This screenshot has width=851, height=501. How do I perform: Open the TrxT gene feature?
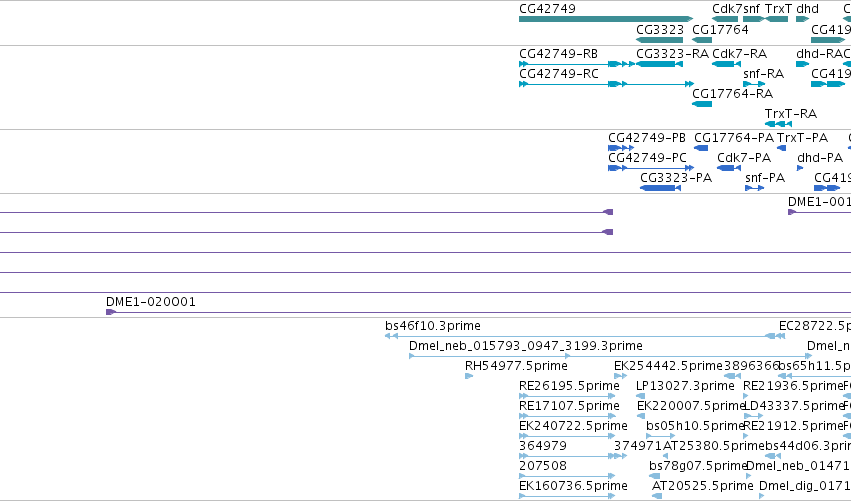pos(777,19)
